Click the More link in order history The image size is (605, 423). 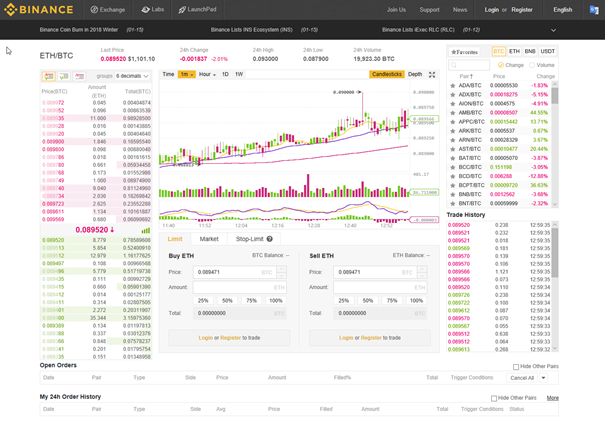553,398
